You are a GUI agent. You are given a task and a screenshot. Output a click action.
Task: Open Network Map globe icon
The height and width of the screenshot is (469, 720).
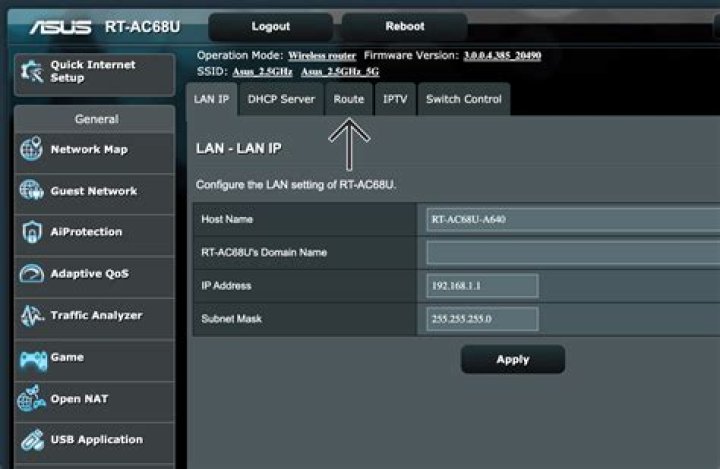31,149
